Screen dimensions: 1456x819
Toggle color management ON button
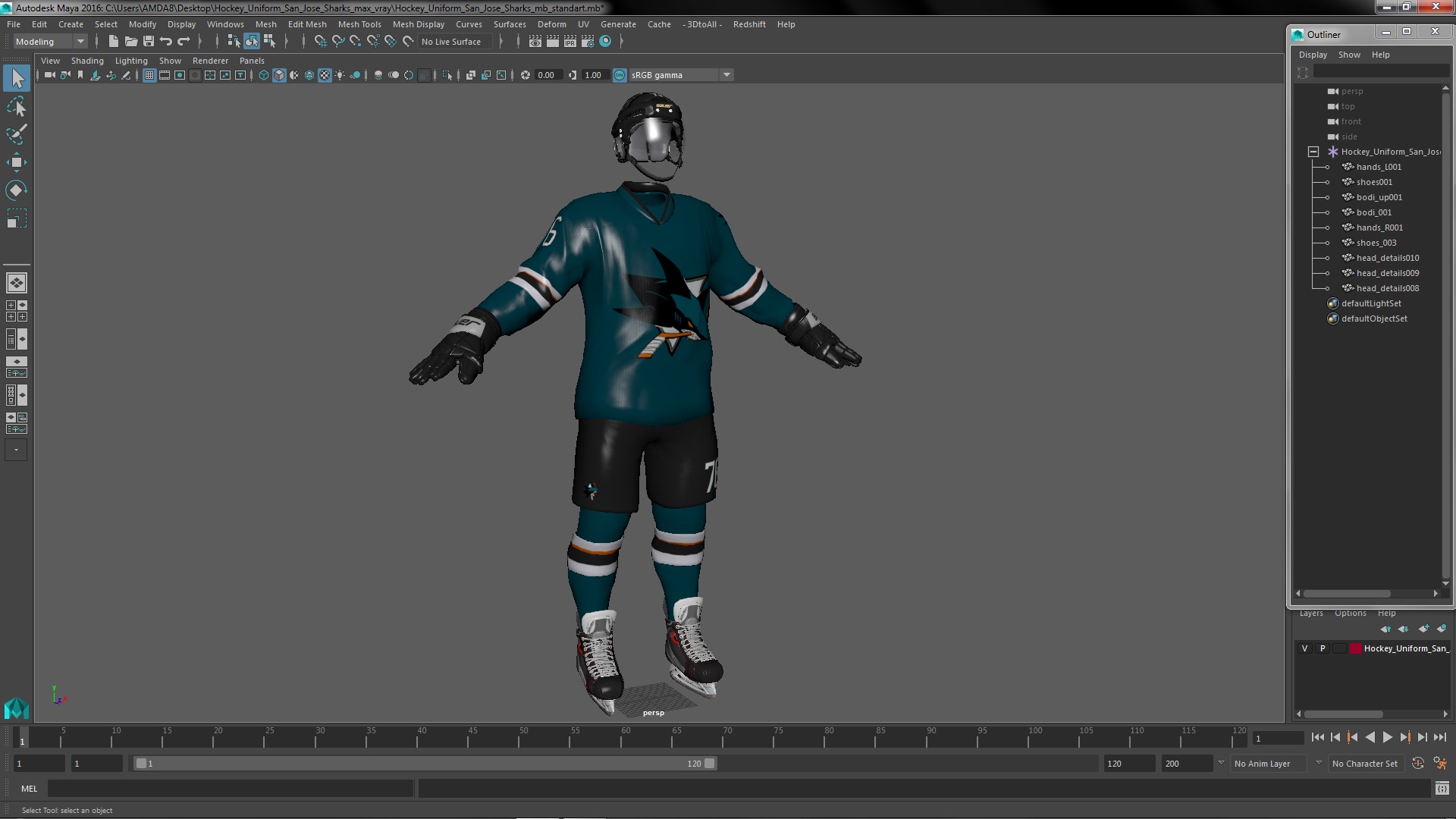(620, 75)
